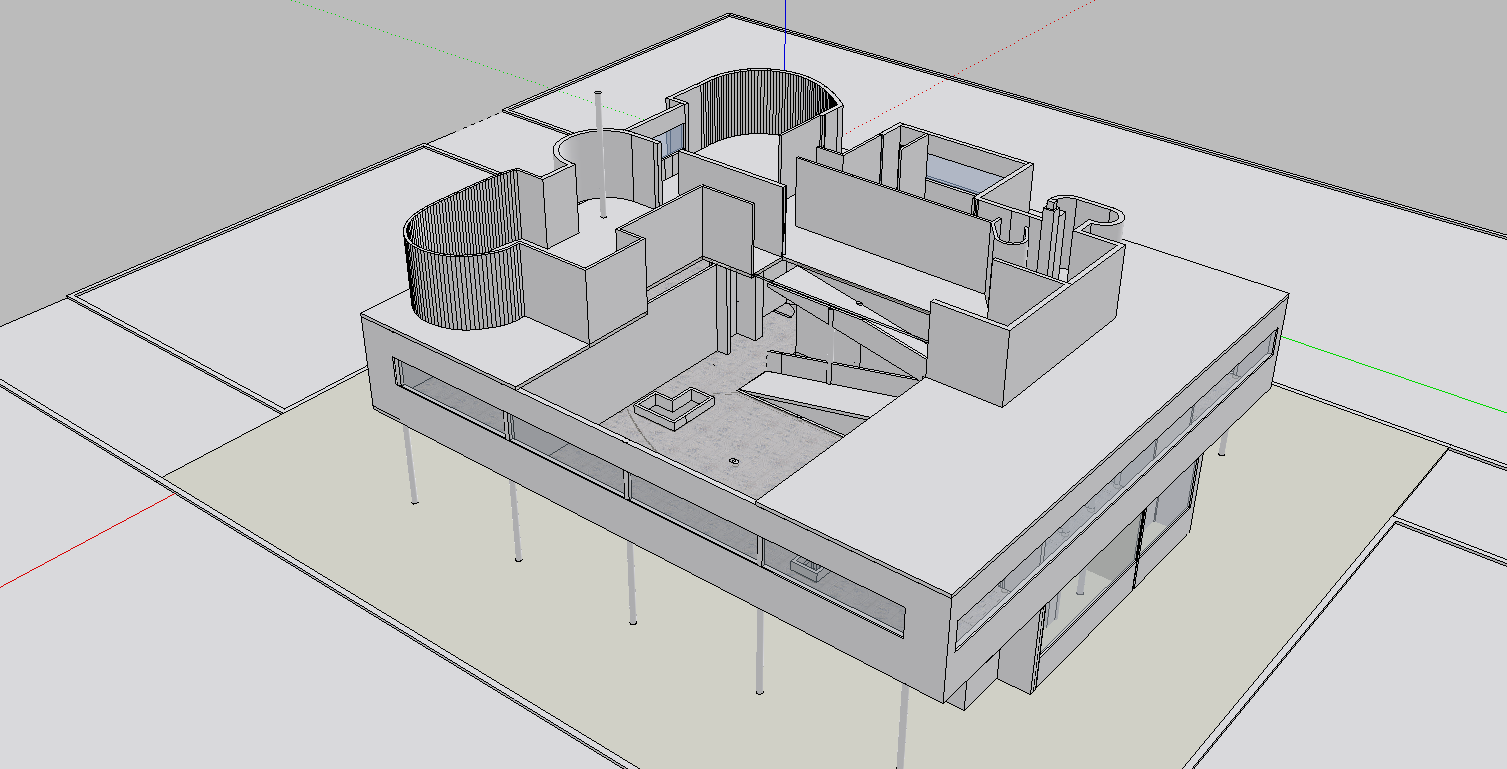Screen dimensions: 1507x769
Task: Click the small circular drain on the terrace floor
Action: pos(735,460)
